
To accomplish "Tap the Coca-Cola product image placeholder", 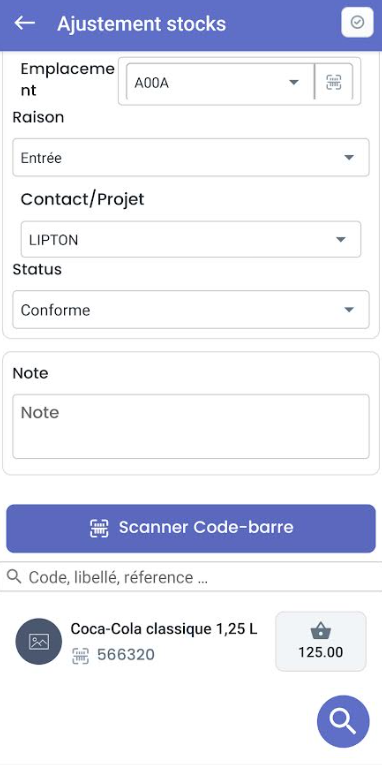I will coord(39,642).
